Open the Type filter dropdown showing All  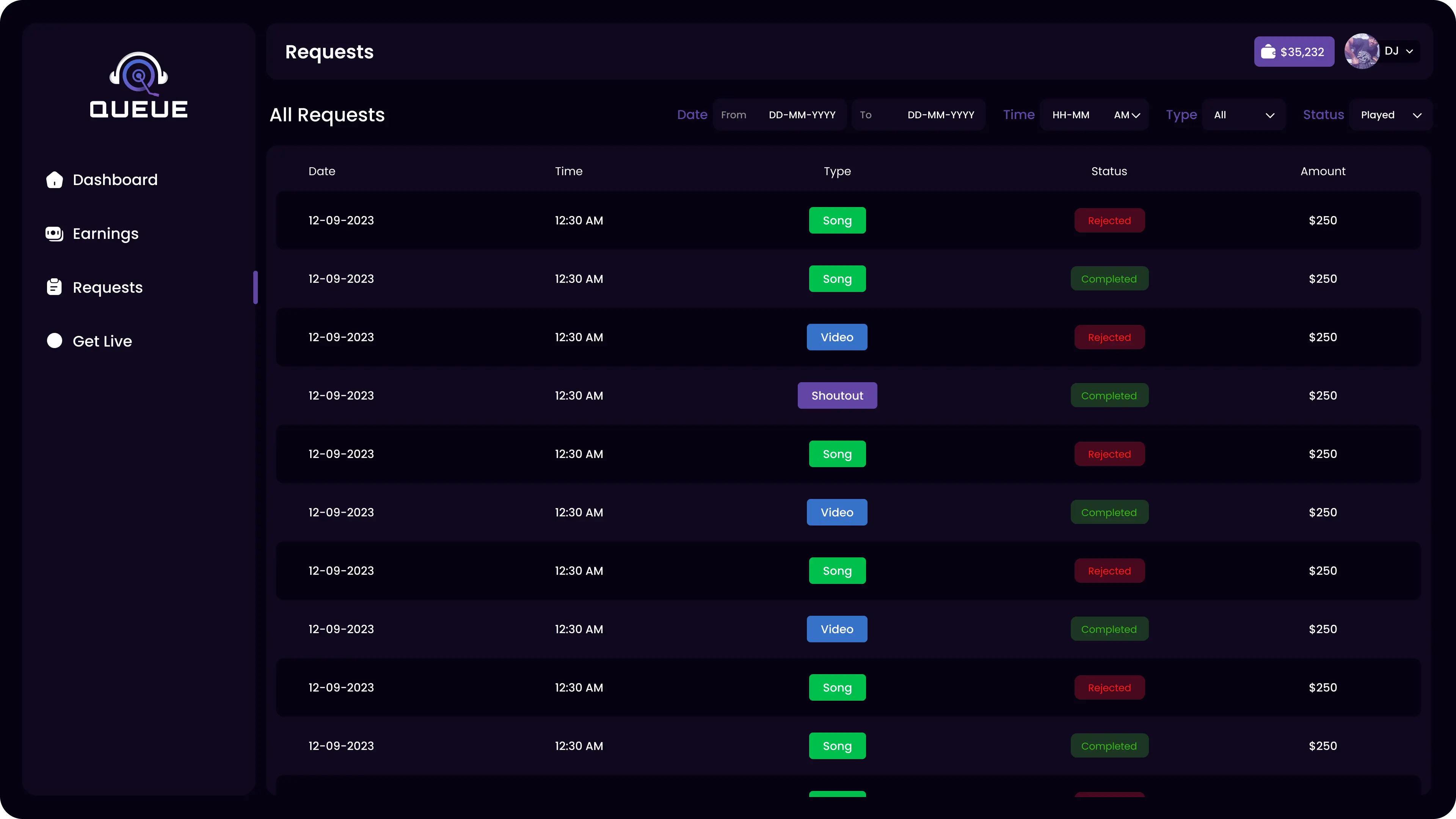pyautogui.click(x=1244, y=115)
